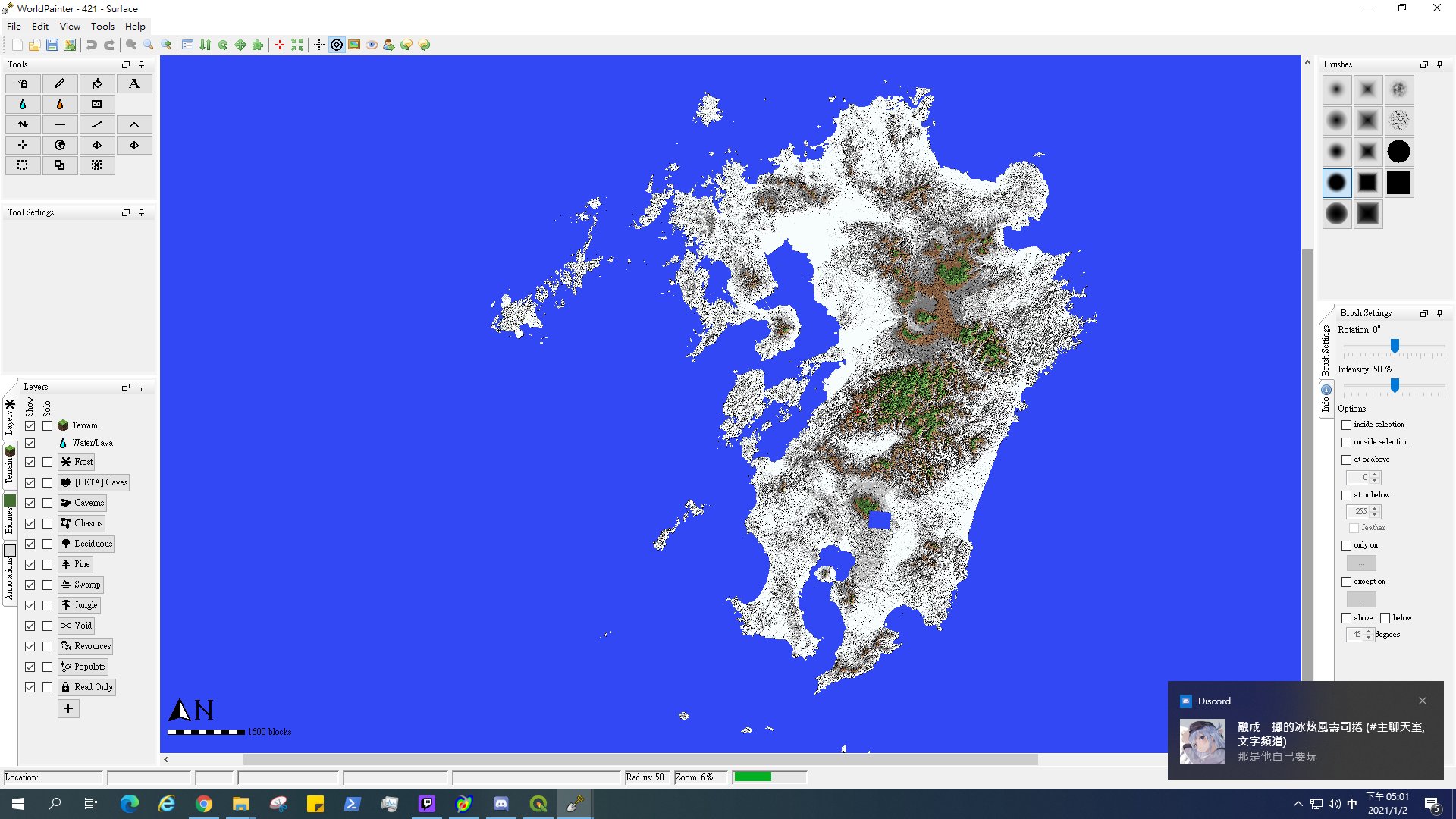
Task: Check the 'only on' option
Action: pos(1346,545)
